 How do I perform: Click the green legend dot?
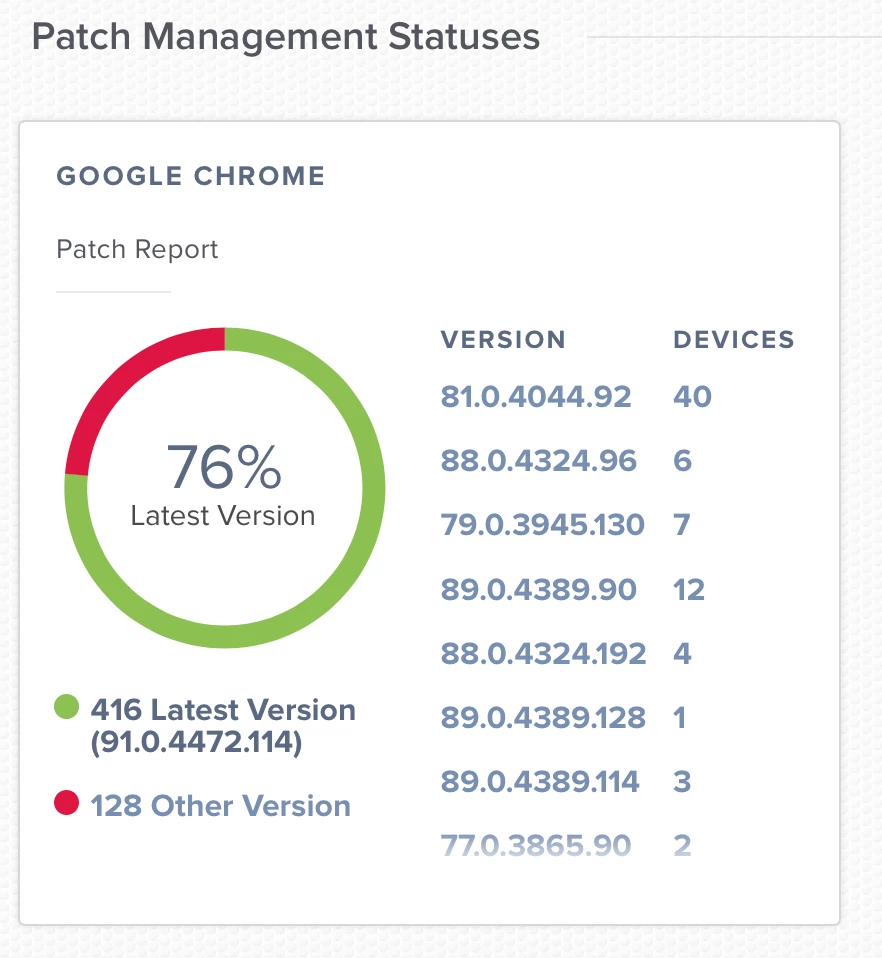point(67,707)
